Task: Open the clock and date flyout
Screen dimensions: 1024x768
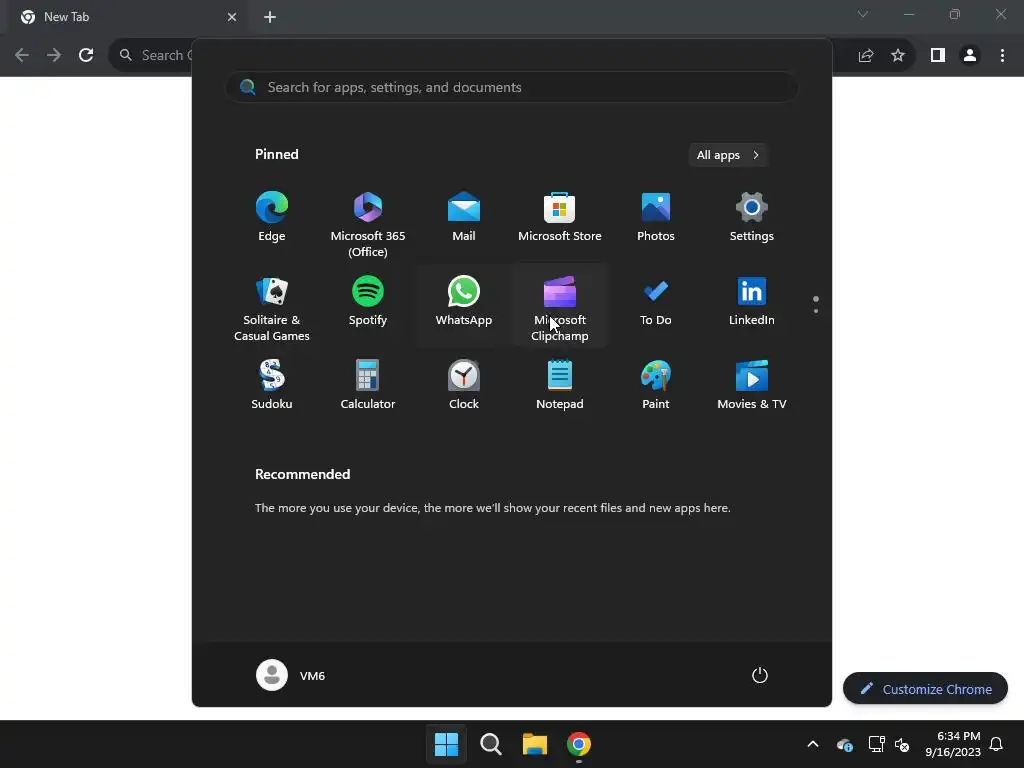Action: click(952, 744)
